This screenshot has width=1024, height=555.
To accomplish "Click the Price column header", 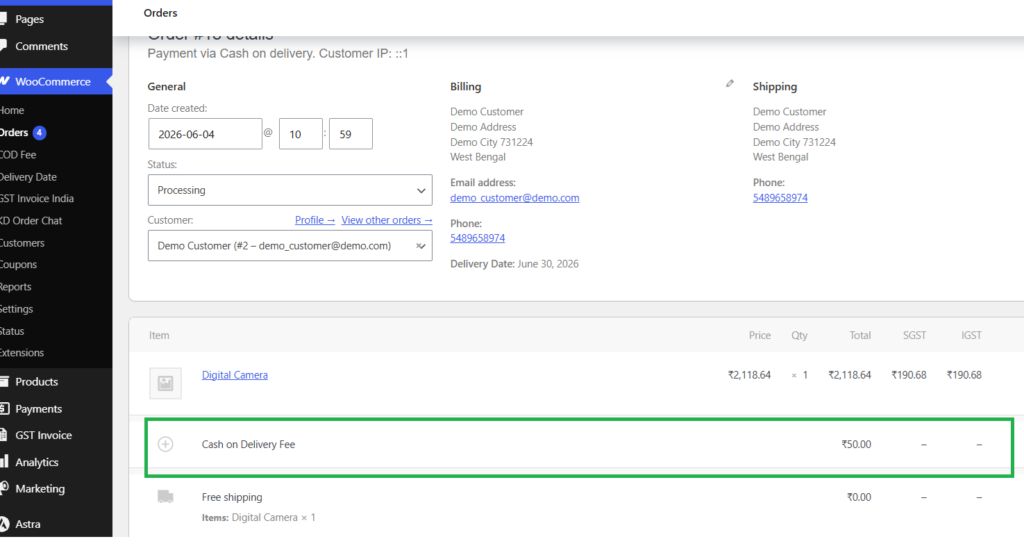I will click(x=760, y=335).
